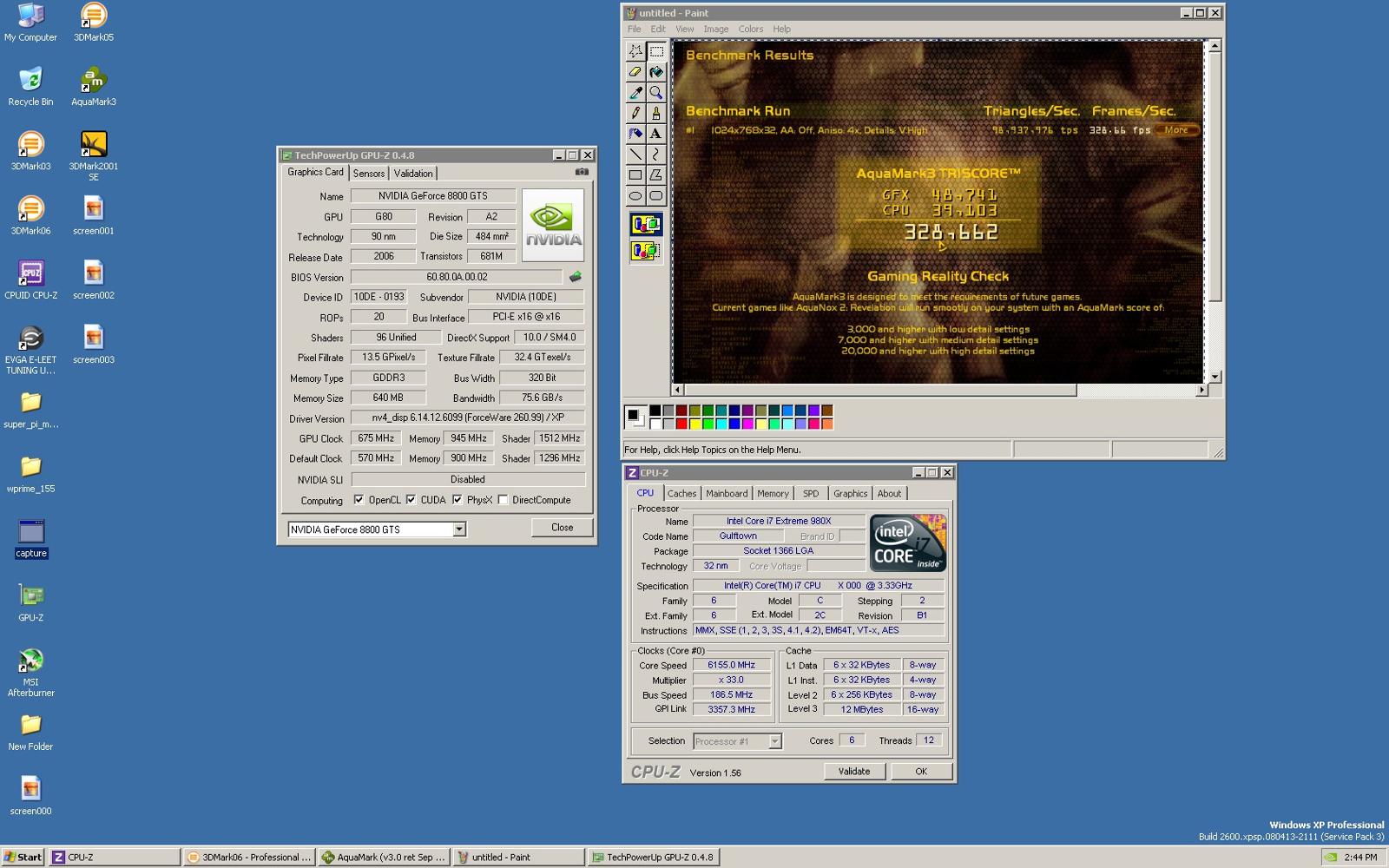Click the system clock showing 2:44 PM
1389x868 pixels.
(x=1359, y=857)
